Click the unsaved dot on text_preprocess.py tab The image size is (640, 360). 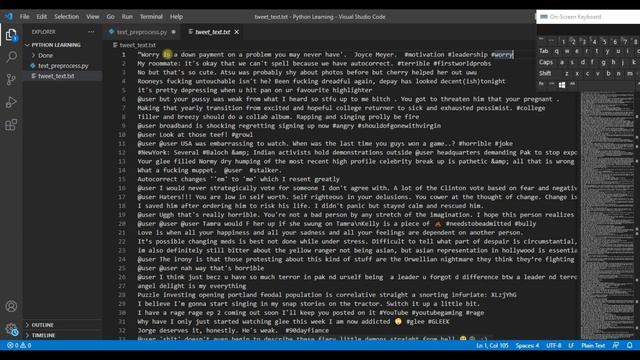tap(173, 32)
